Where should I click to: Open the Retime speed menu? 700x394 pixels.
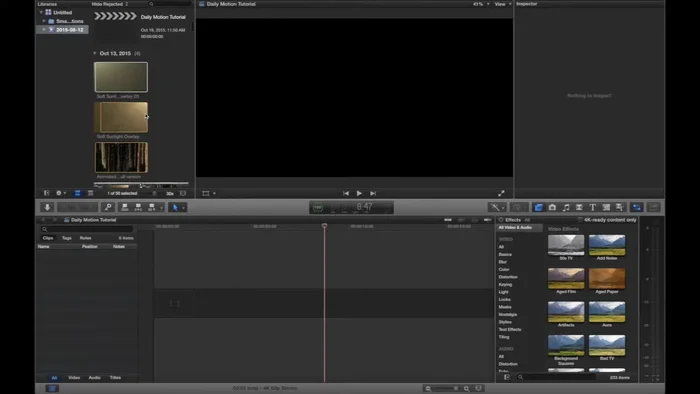click(519, 207)
